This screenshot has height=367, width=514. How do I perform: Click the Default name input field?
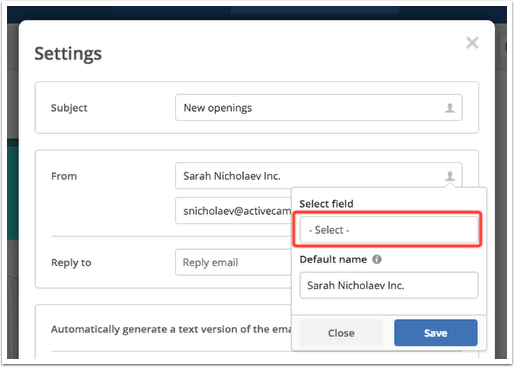click(389, 285)
